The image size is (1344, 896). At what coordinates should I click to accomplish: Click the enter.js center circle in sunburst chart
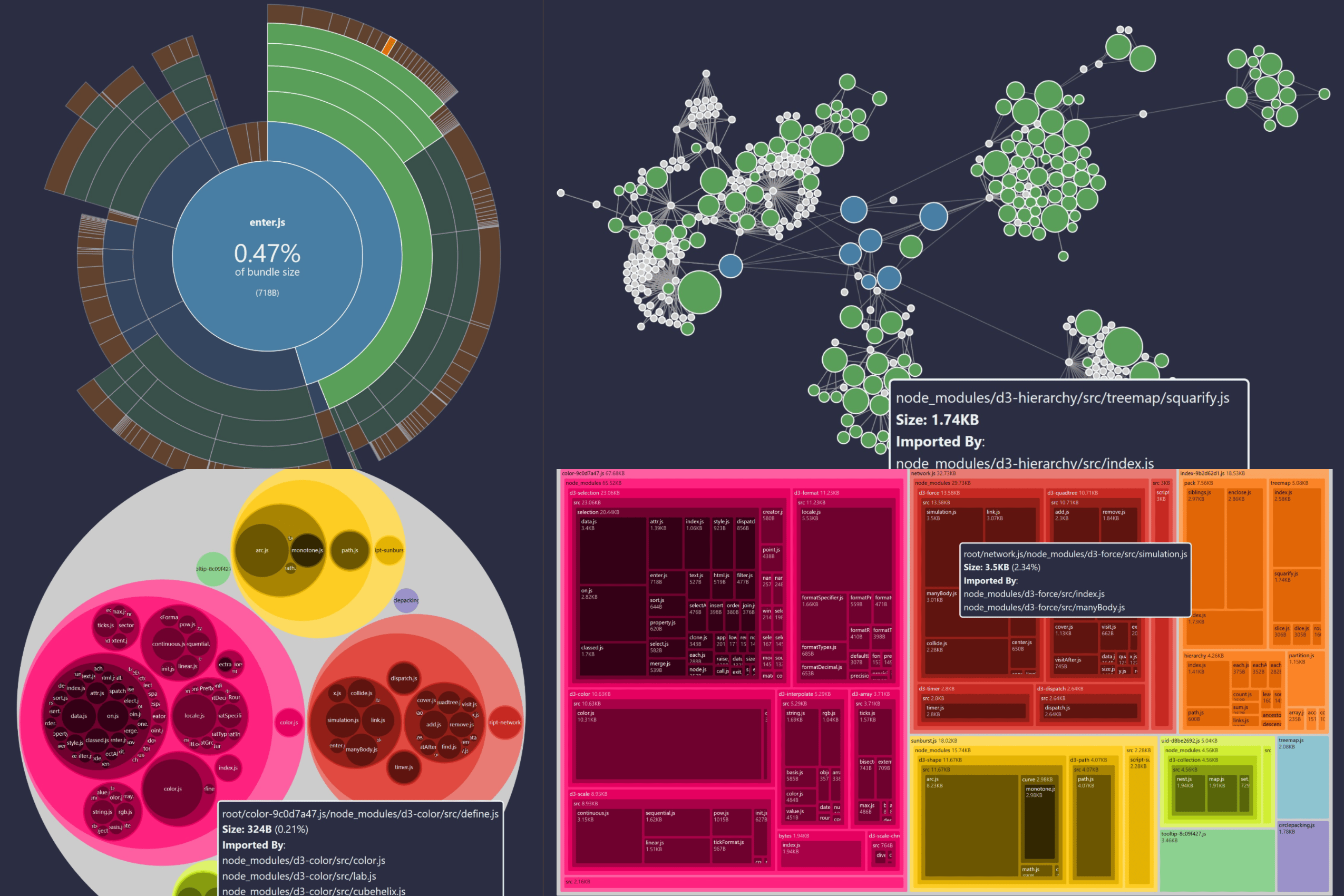267,256
